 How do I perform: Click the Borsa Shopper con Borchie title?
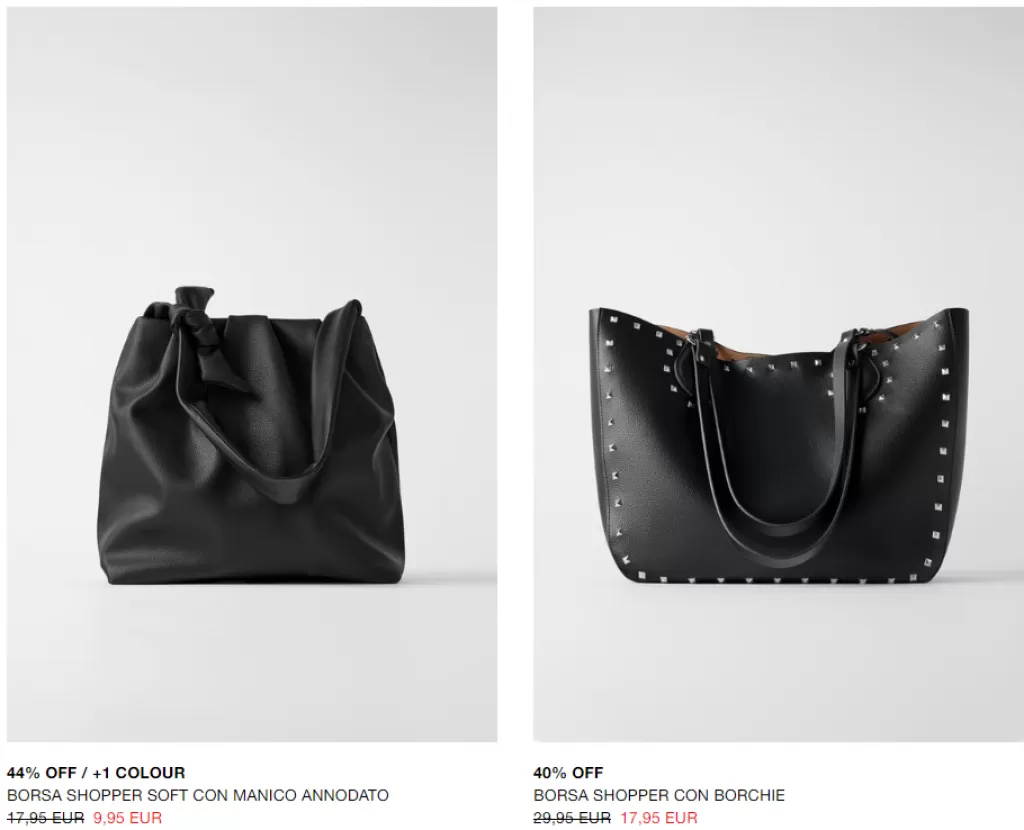pyautogui.click(x=659, y=795)
